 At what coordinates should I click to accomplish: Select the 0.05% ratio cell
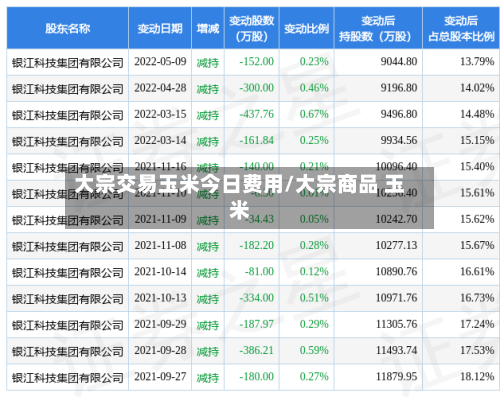tap(314, 219)
